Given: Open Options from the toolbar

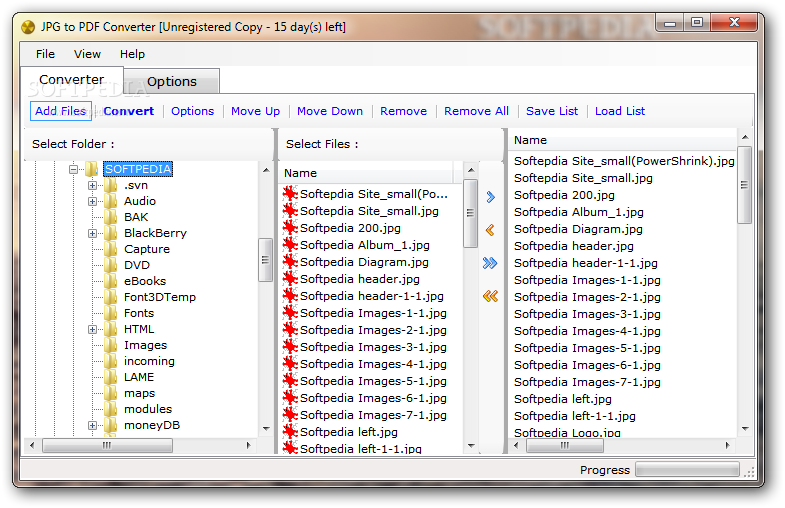Looking at the screenshot, I should pyautogui.click(x=193, y=111).
